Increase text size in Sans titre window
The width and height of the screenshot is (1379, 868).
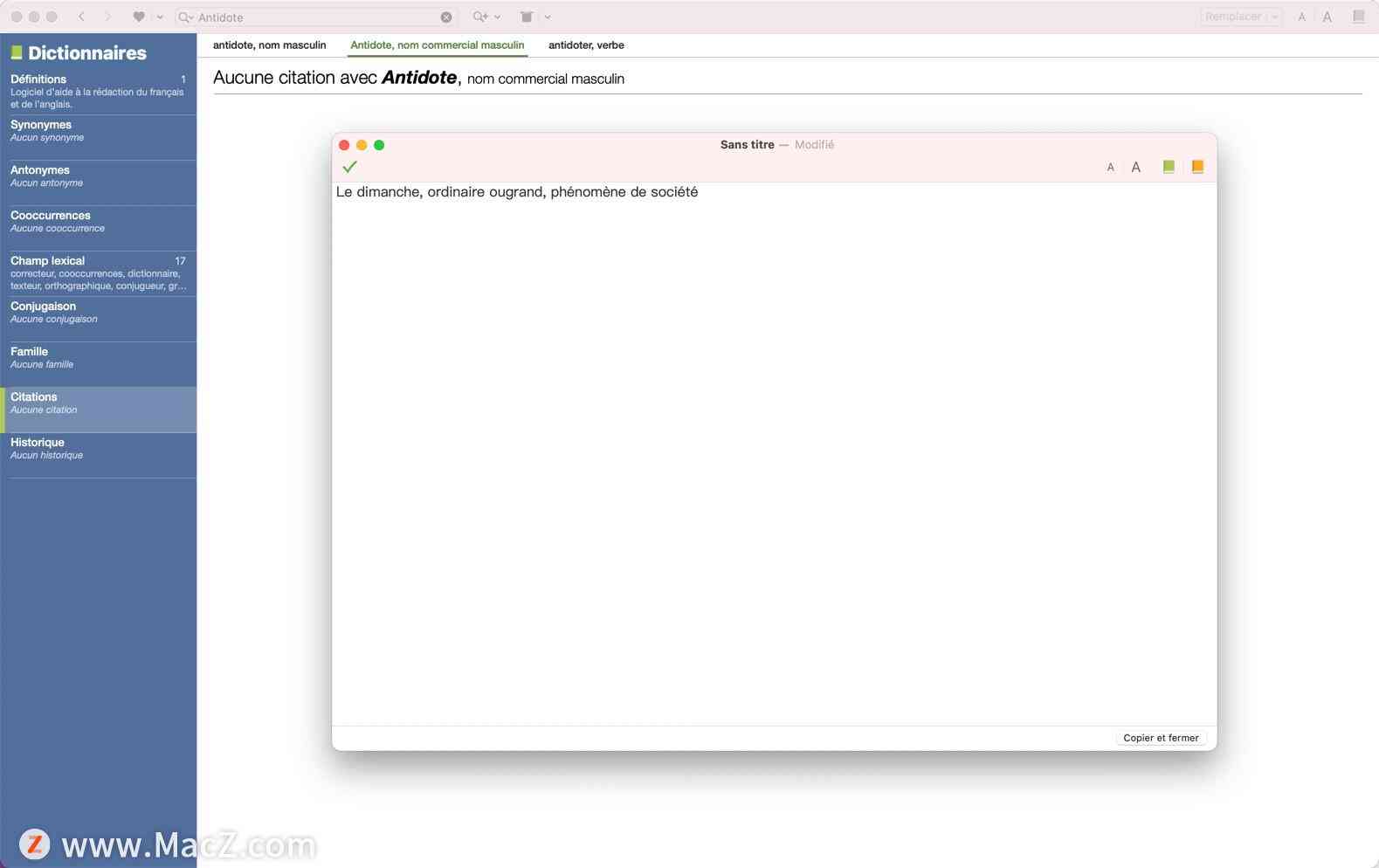point(1136,168)
